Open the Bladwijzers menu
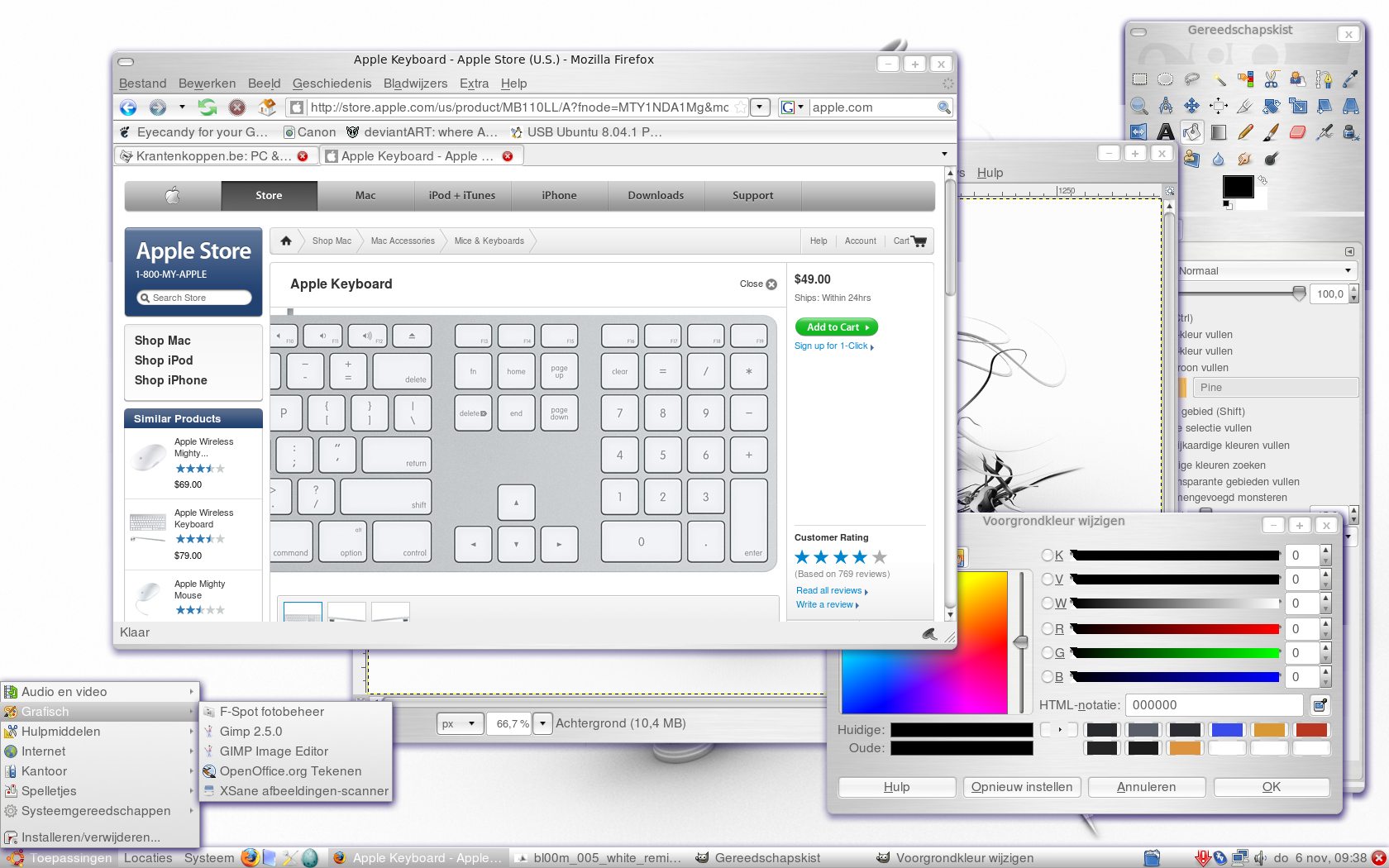 point(415,83)
